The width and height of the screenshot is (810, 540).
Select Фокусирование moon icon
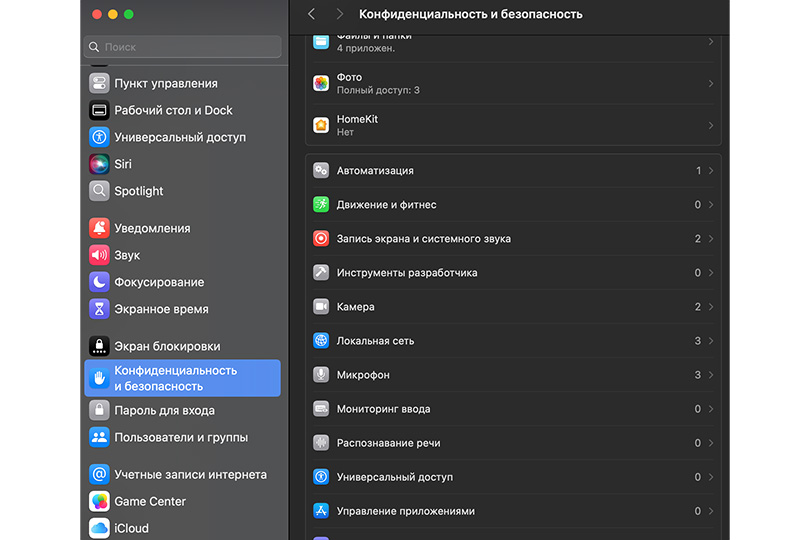(x=99, y=282)
